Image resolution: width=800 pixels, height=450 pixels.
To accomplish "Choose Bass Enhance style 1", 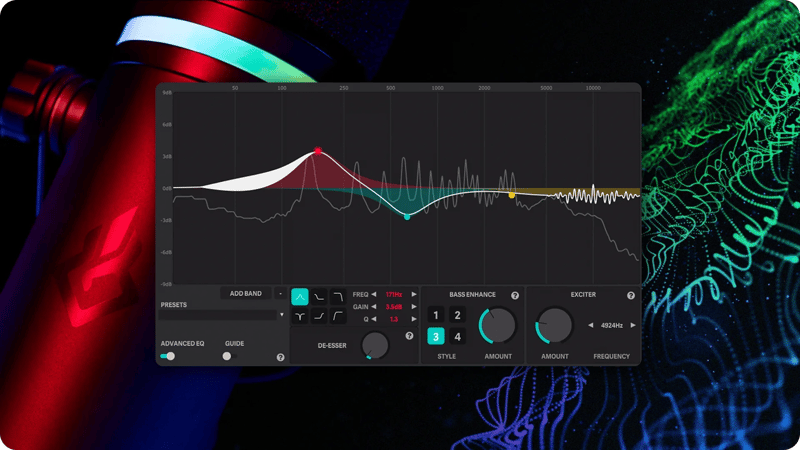I will [x=436, y=315].
